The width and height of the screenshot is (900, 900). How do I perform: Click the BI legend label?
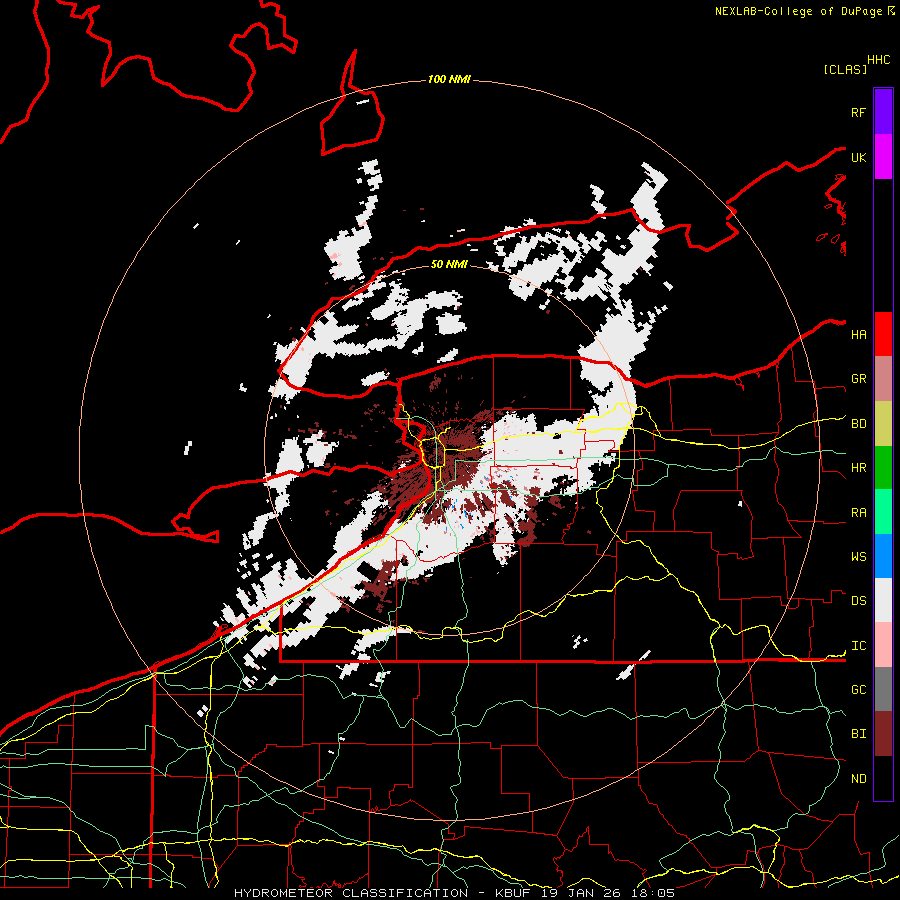click(x=858, y=734)
